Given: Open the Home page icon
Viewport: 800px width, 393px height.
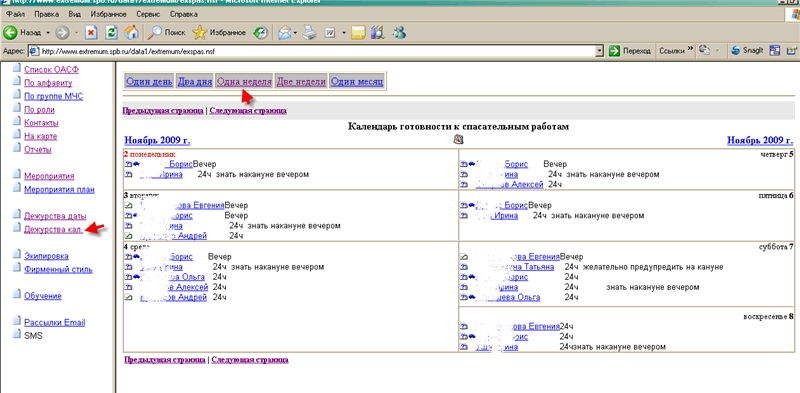Looking at the screenshot, I should pyautogui.click(x=132, y=32).
